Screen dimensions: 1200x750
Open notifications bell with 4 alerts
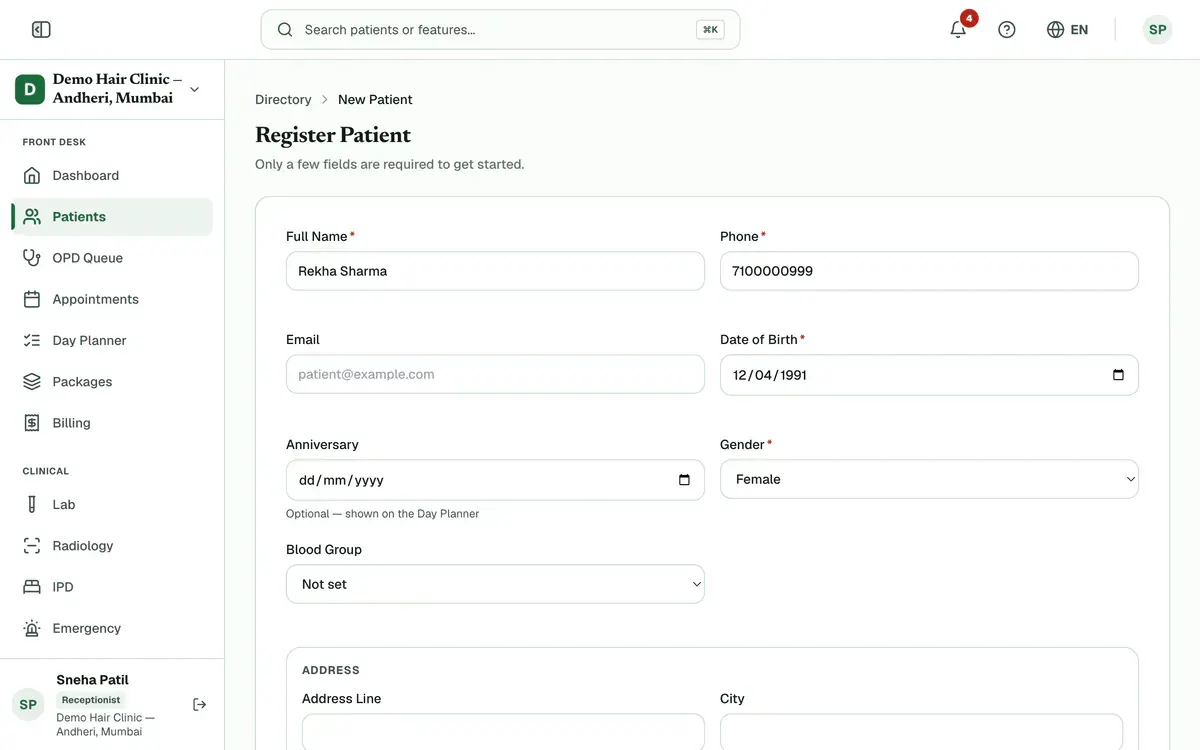click(x=958, y=29)
